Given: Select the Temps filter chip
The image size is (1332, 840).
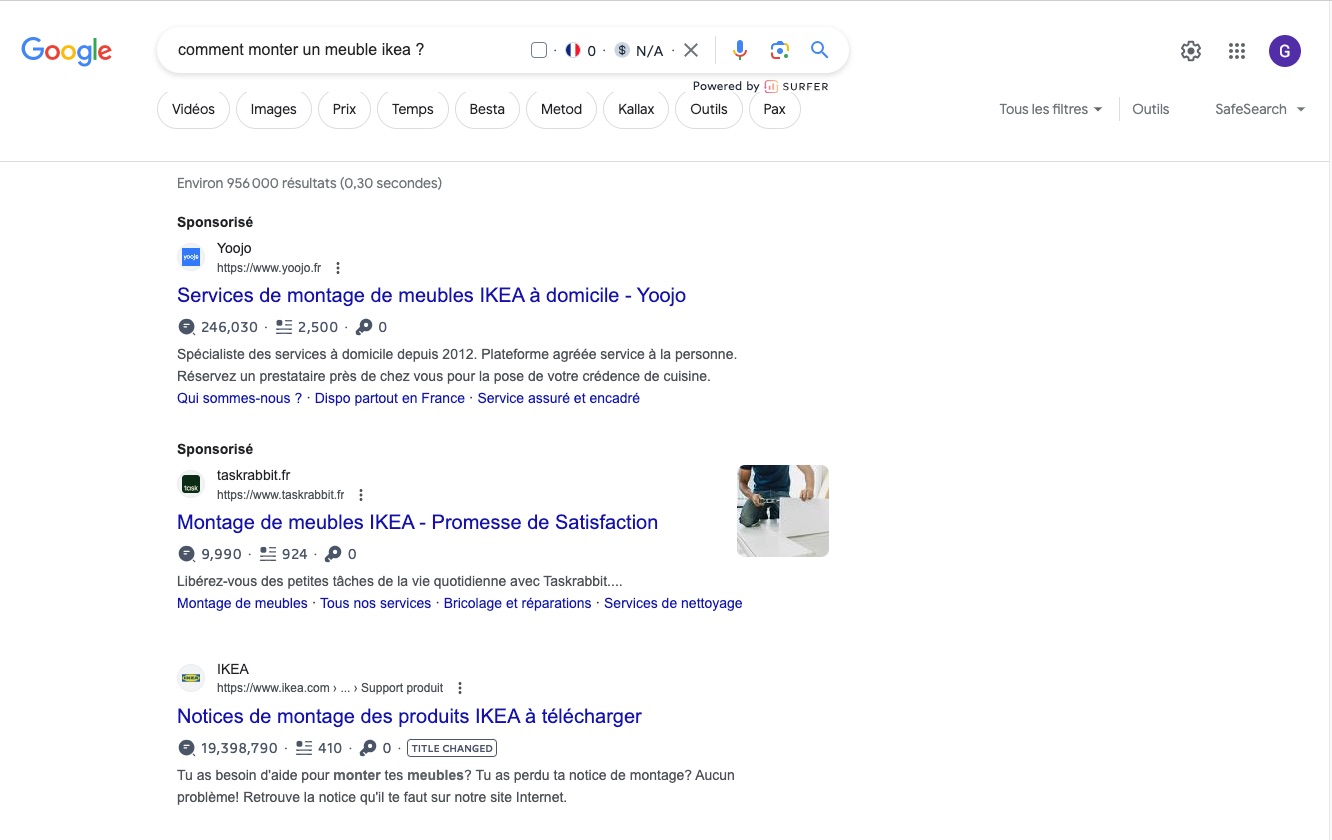Looking at the screenshot, I should [x=413, y=109].
